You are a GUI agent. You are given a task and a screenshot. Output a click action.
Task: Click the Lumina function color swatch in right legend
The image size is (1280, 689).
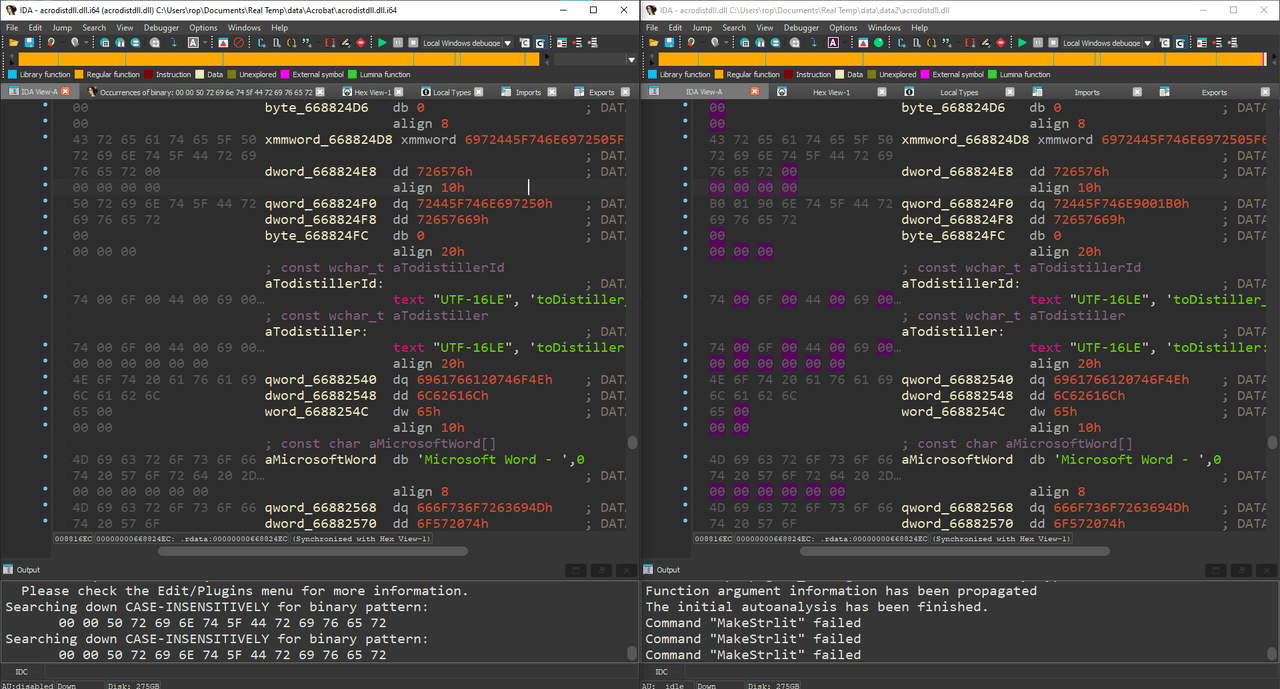tap(992, 74)
